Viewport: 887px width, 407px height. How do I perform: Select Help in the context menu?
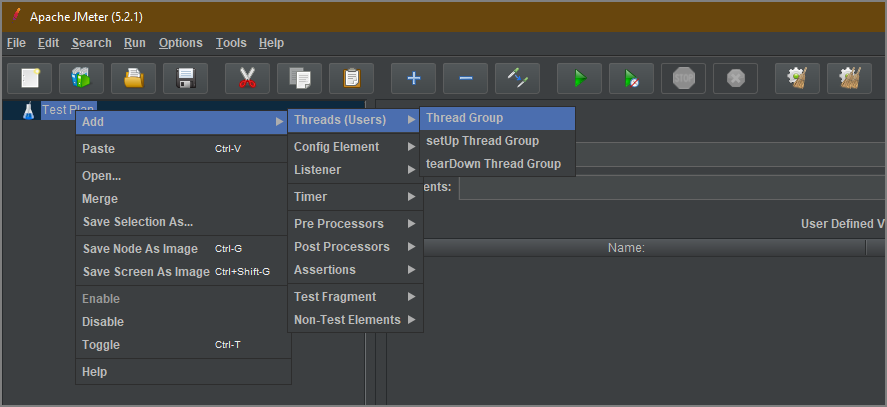point(183,372)
